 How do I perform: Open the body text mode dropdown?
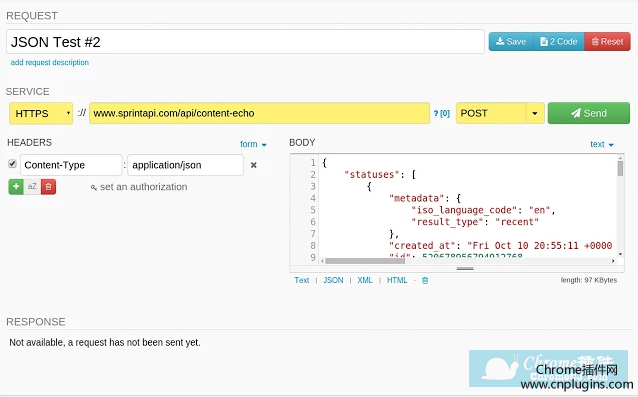pyautogui.click(x=602, y=144)
